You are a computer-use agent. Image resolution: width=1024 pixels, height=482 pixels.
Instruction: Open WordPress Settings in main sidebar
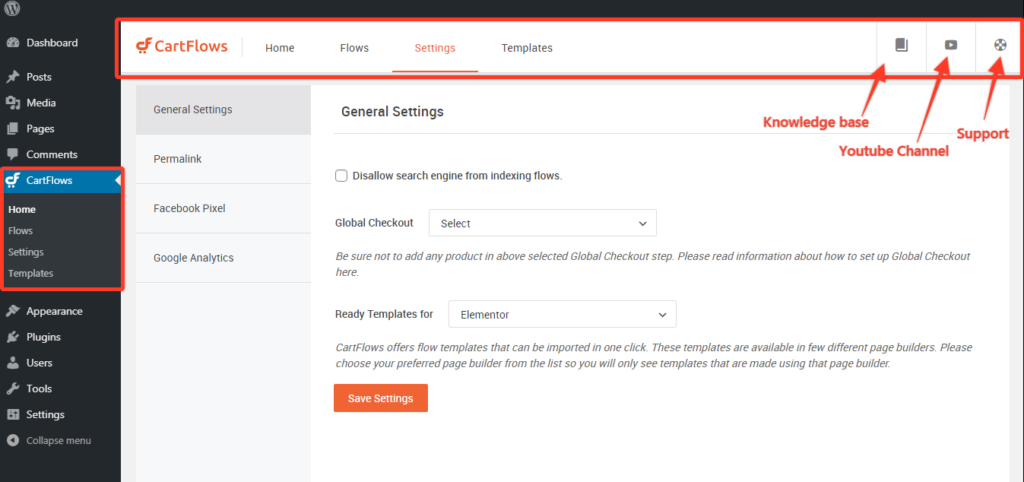click(46, 415)
